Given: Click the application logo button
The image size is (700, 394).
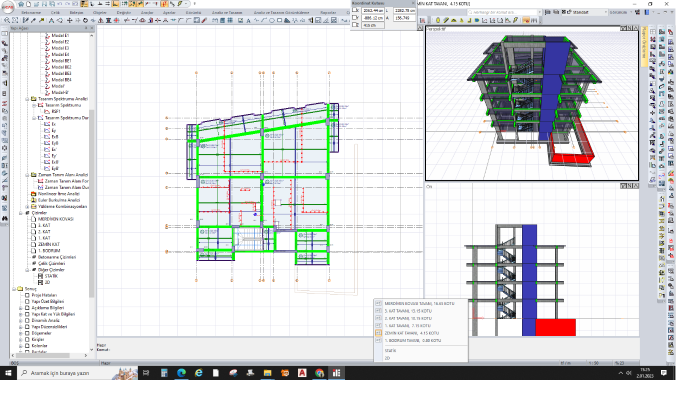Looking at the screenshot, I should [x=8, y=7].
